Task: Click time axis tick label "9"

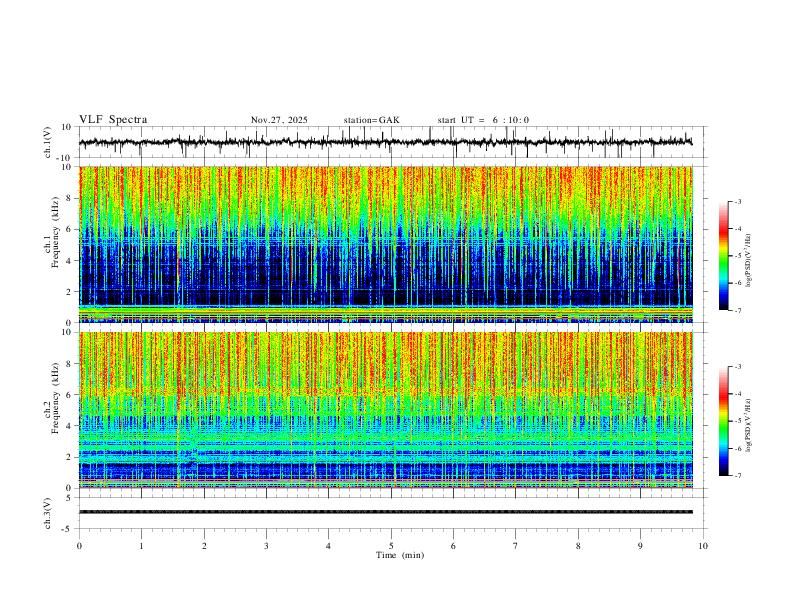Action: [640, 546]
